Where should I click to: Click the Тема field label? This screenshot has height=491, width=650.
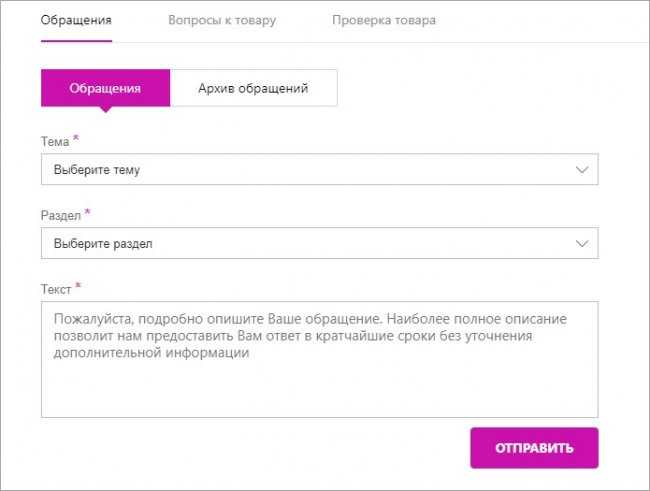point(55,141)
